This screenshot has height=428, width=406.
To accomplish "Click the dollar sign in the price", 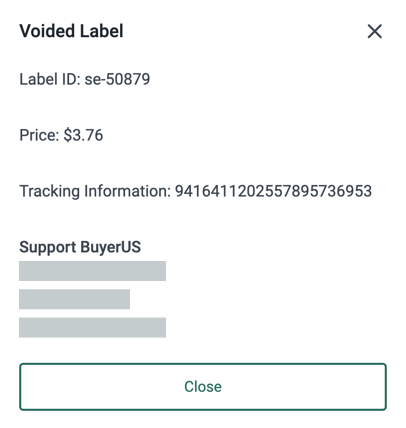I will [68, 135].
